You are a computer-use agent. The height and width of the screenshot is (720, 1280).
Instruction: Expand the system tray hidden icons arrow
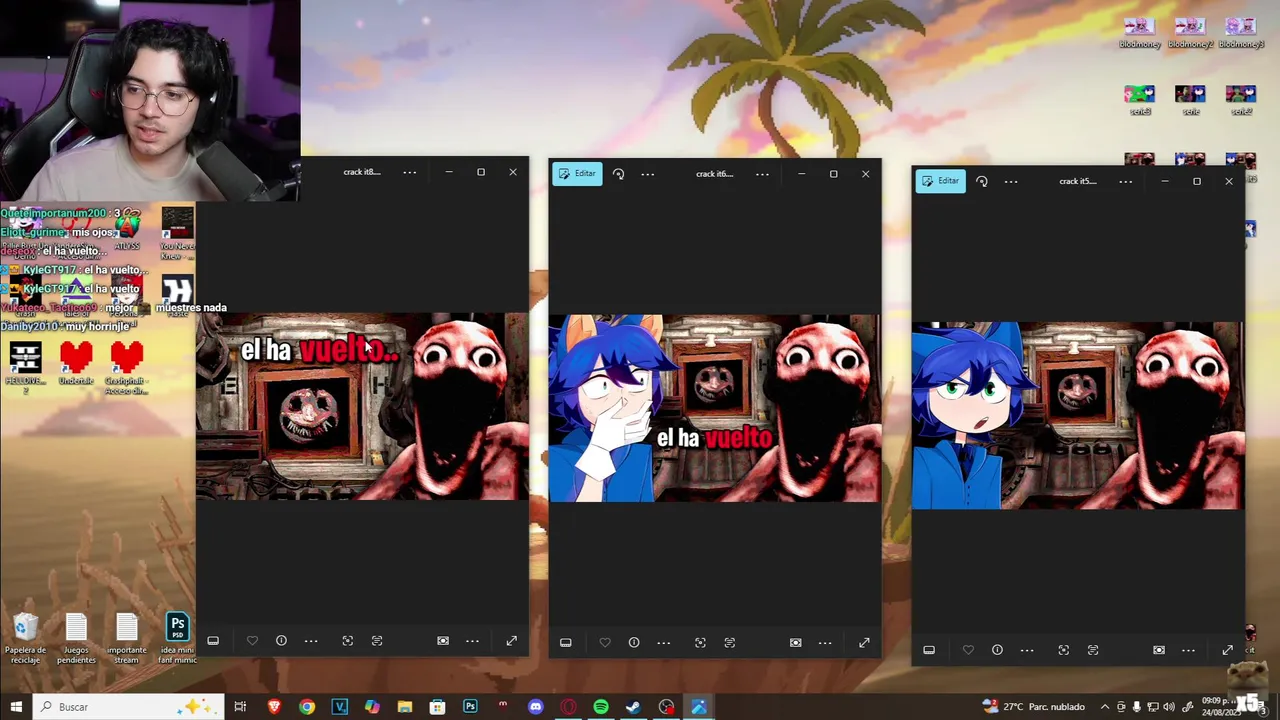click(x=1105, y=707)
